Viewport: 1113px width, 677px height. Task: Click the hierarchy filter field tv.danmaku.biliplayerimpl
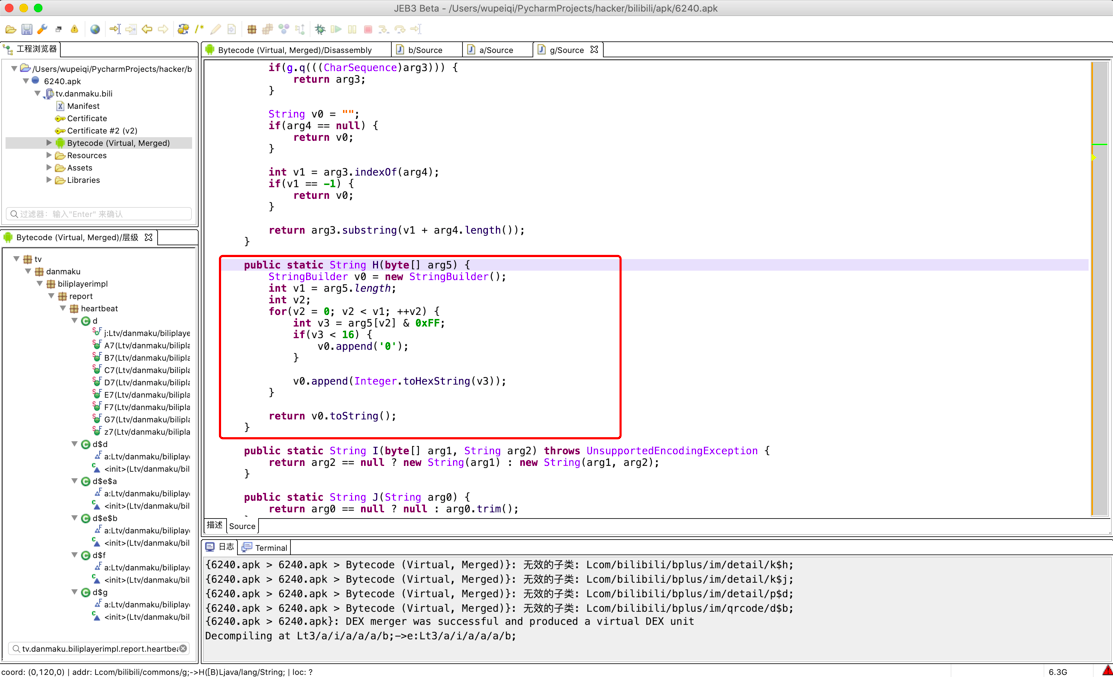99,648
